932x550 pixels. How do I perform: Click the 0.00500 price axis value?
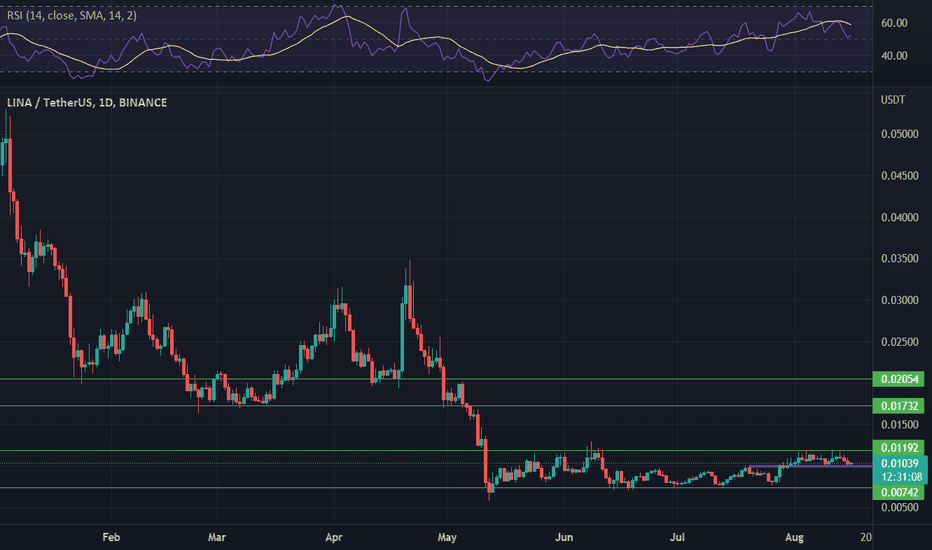tap(899, 507)
